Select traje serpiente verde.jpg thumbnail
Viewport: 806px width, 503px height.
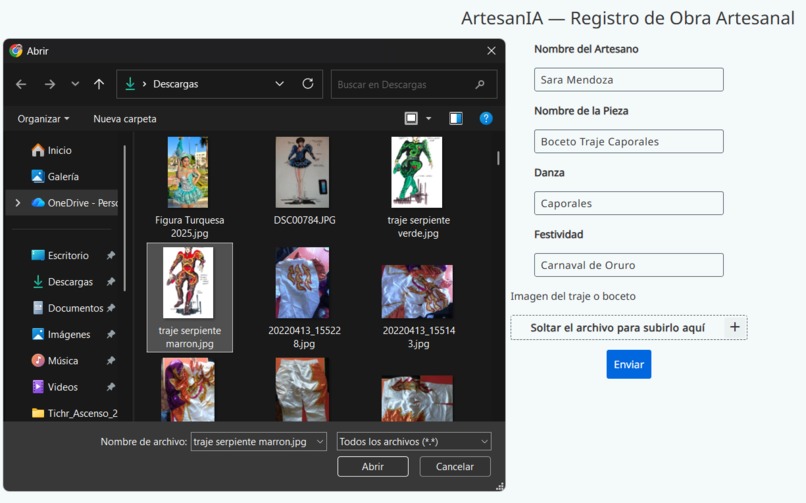(416, 172)
